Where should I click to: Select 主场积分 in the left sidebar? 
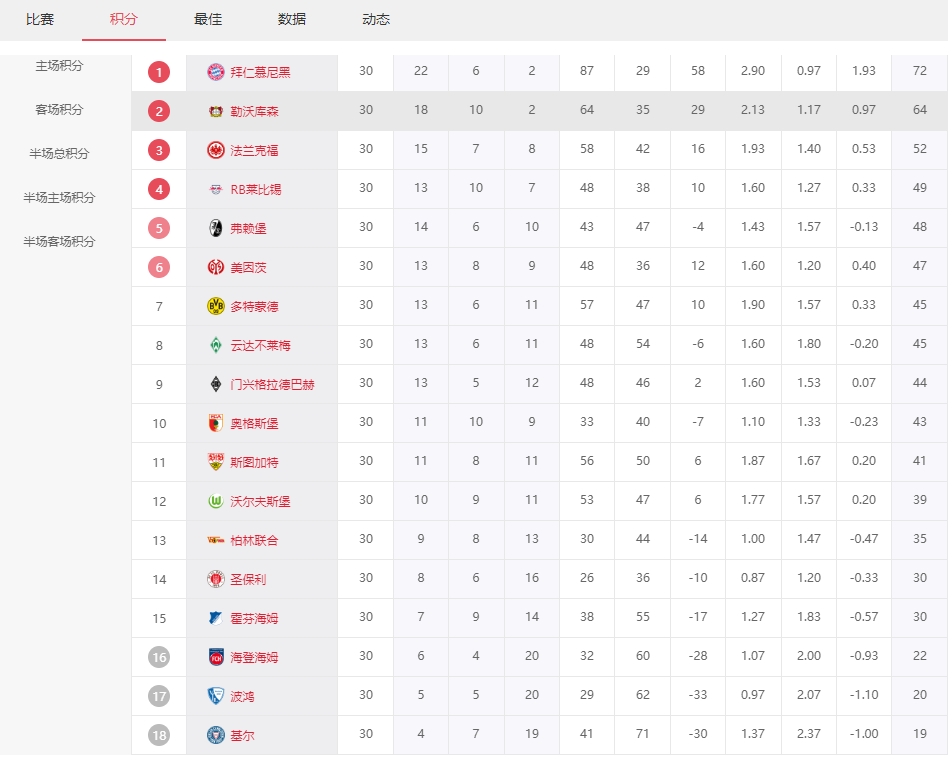pos(59,66)
